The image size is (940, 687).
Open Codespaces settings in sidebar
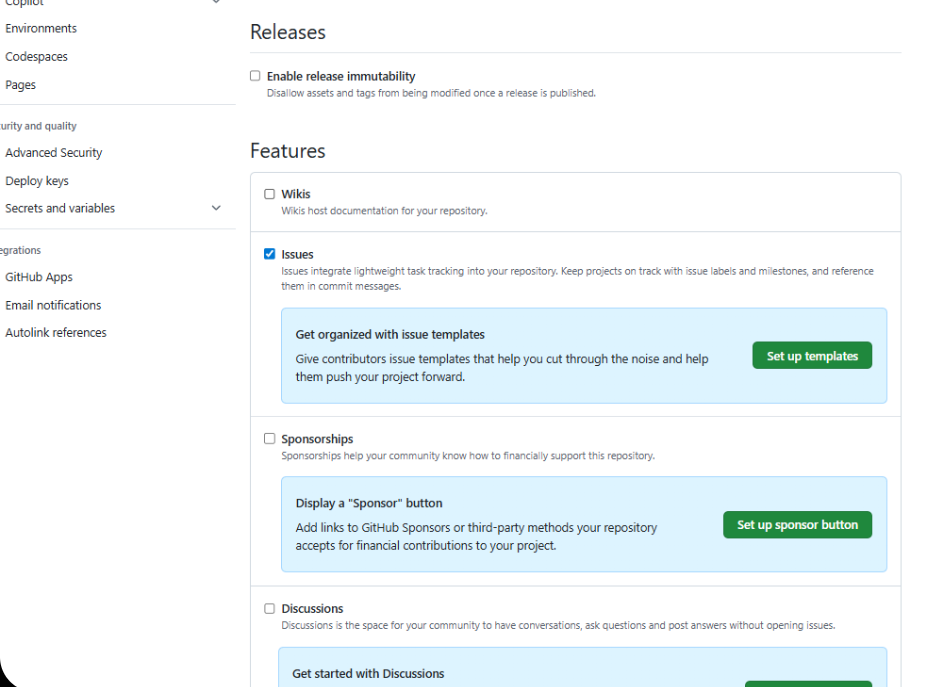[x=37, y=56]
